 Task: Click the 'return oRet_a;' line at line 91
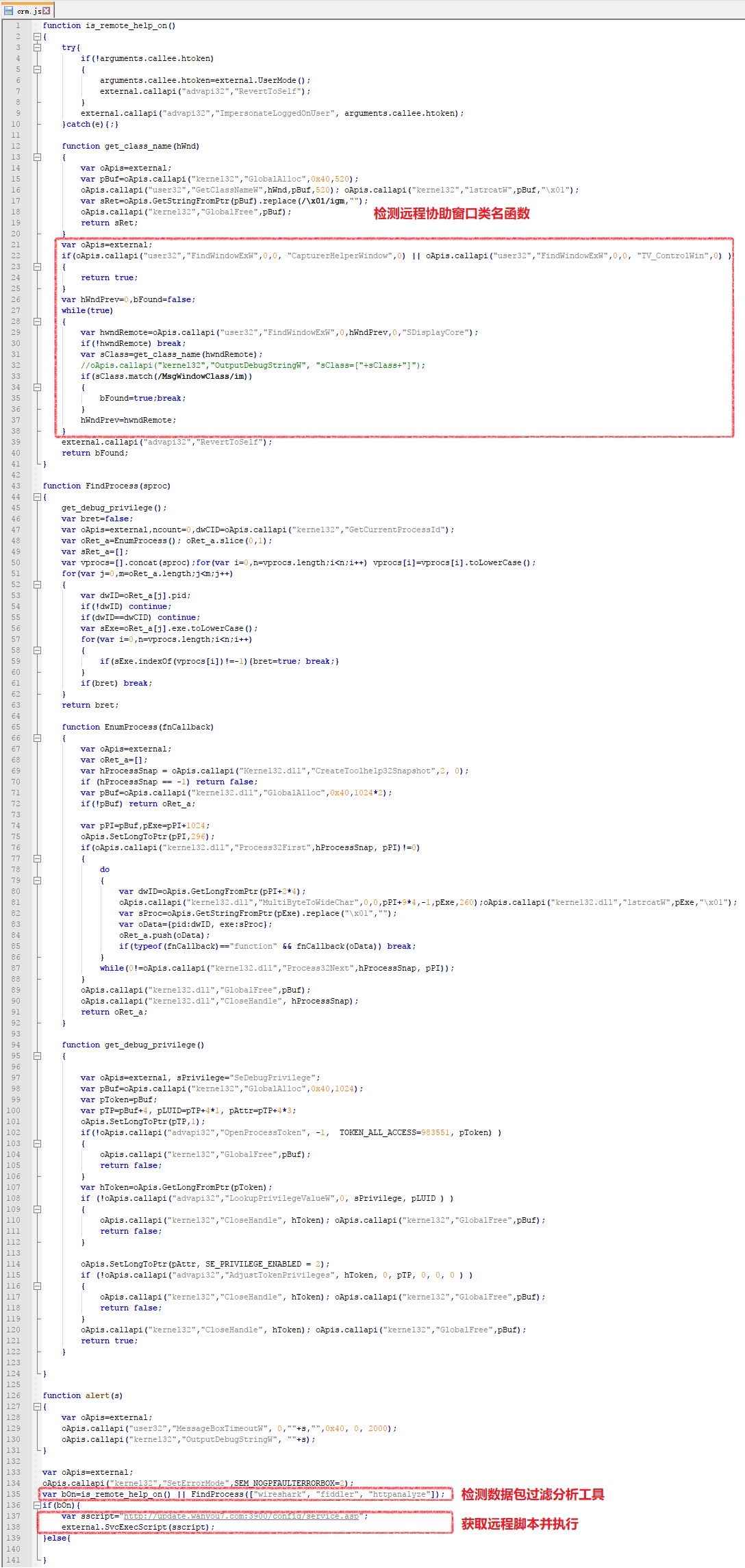114,1012
